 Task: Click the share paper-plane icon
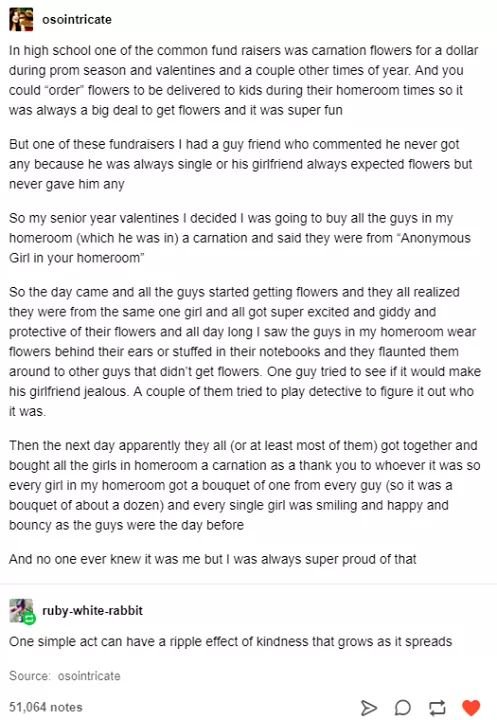point(368,708)
